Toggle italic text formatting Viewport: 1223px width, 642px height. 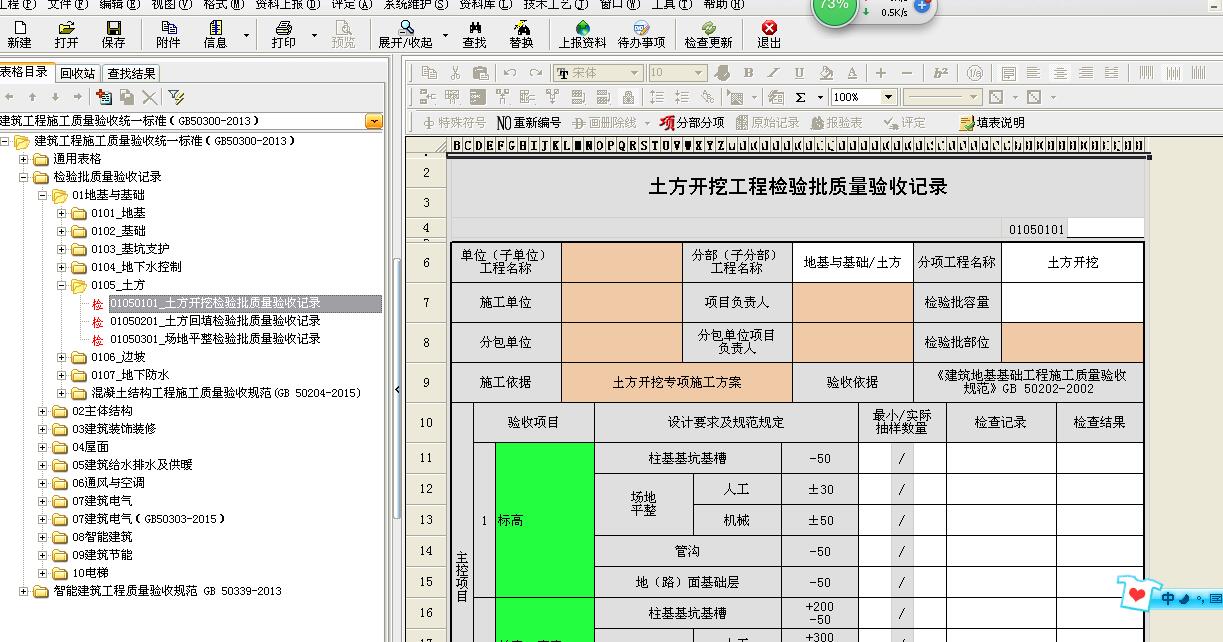point(773,73)
